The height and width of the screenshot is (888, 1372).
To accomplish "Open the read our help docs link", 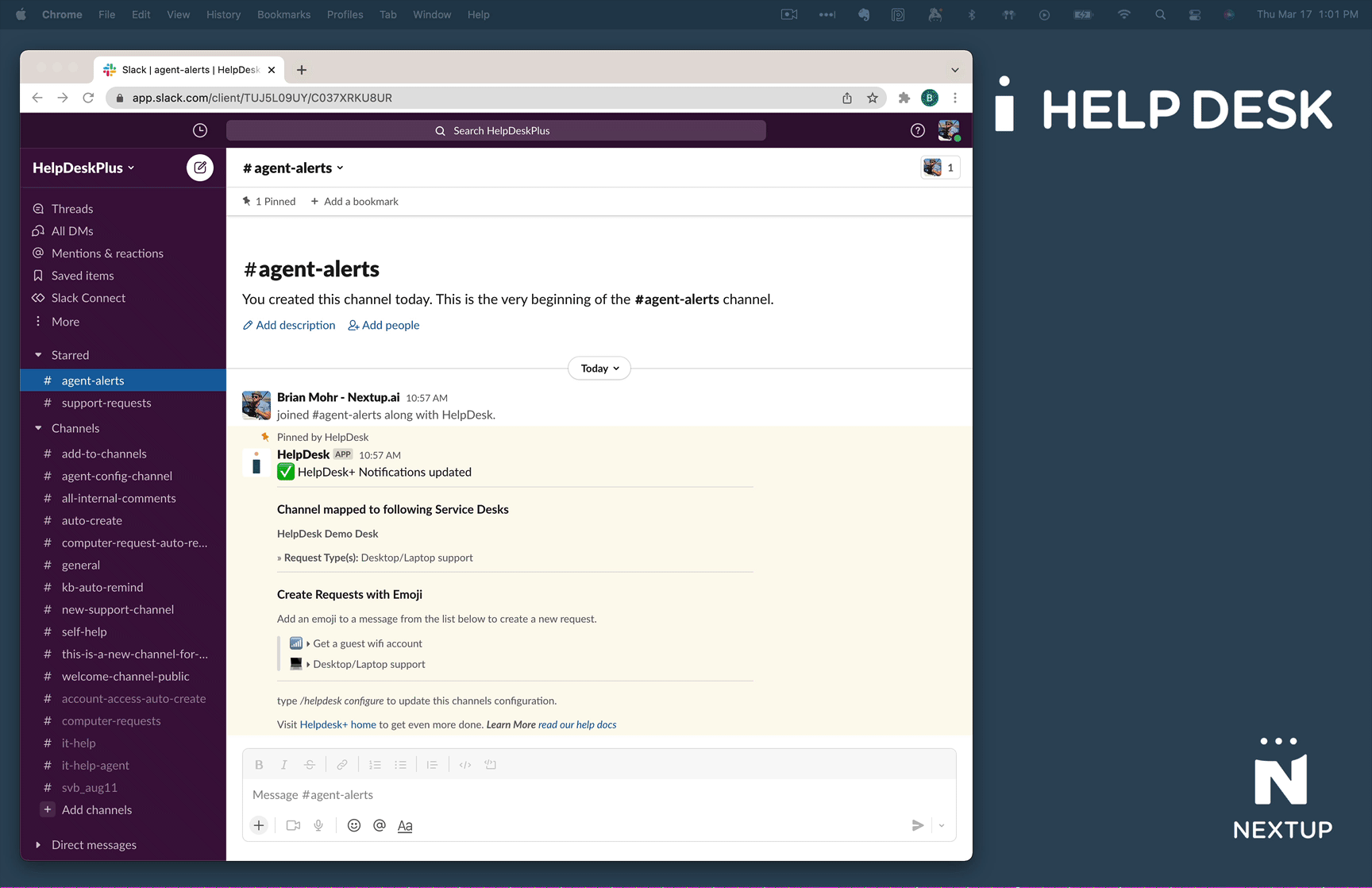I will point(577,724).
